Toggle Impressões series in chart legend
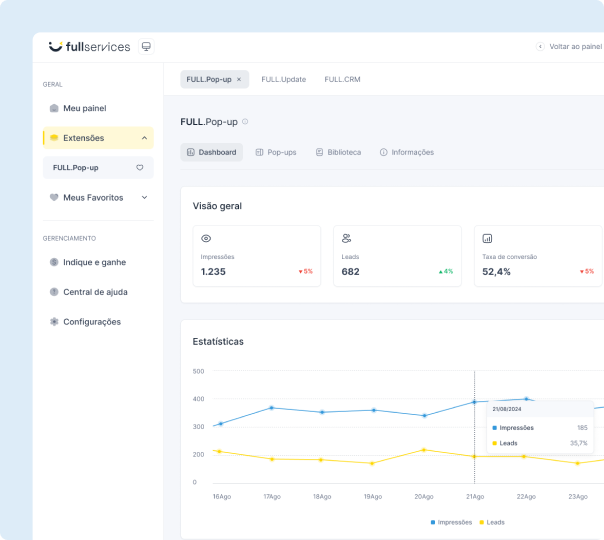604x540 pixels. pos(451,522)
